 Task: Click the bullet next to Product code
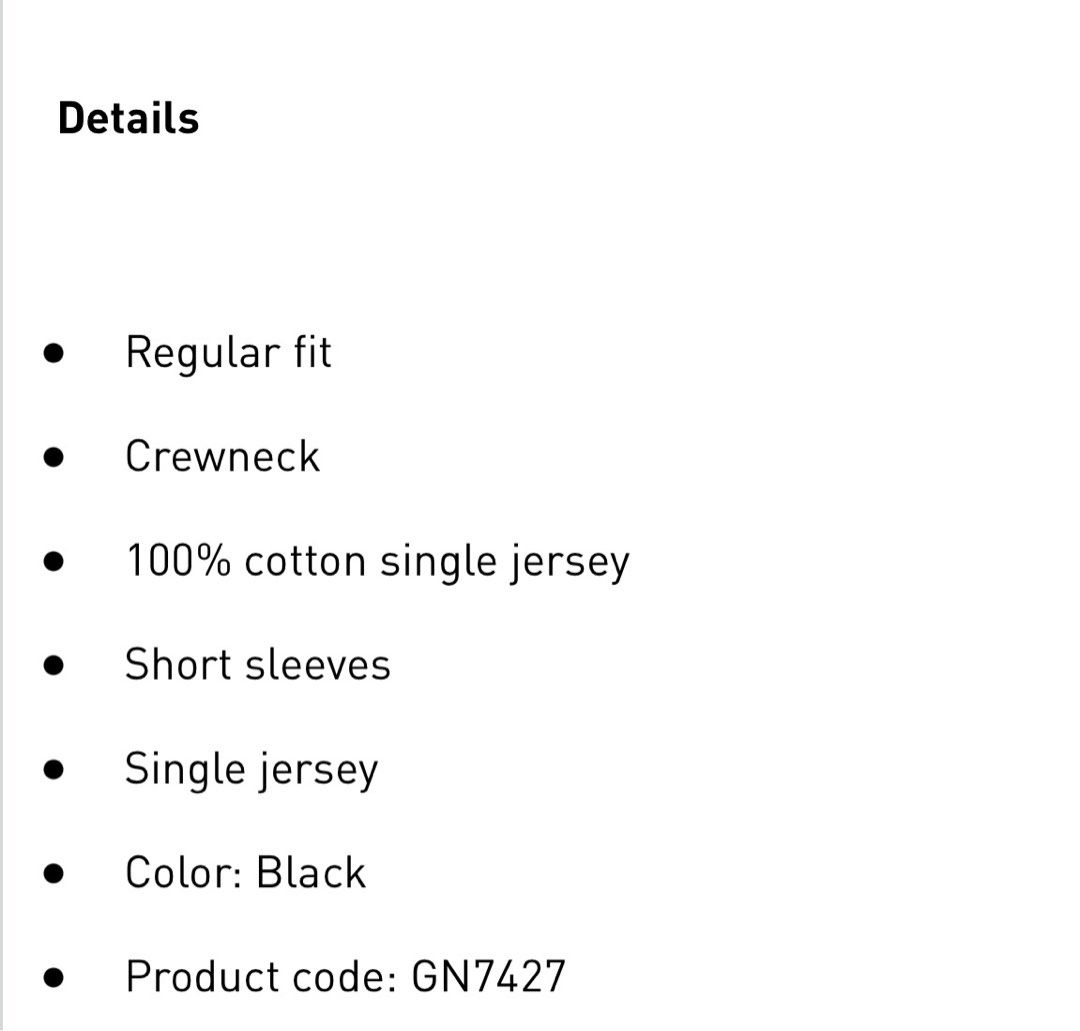point(54,977)
